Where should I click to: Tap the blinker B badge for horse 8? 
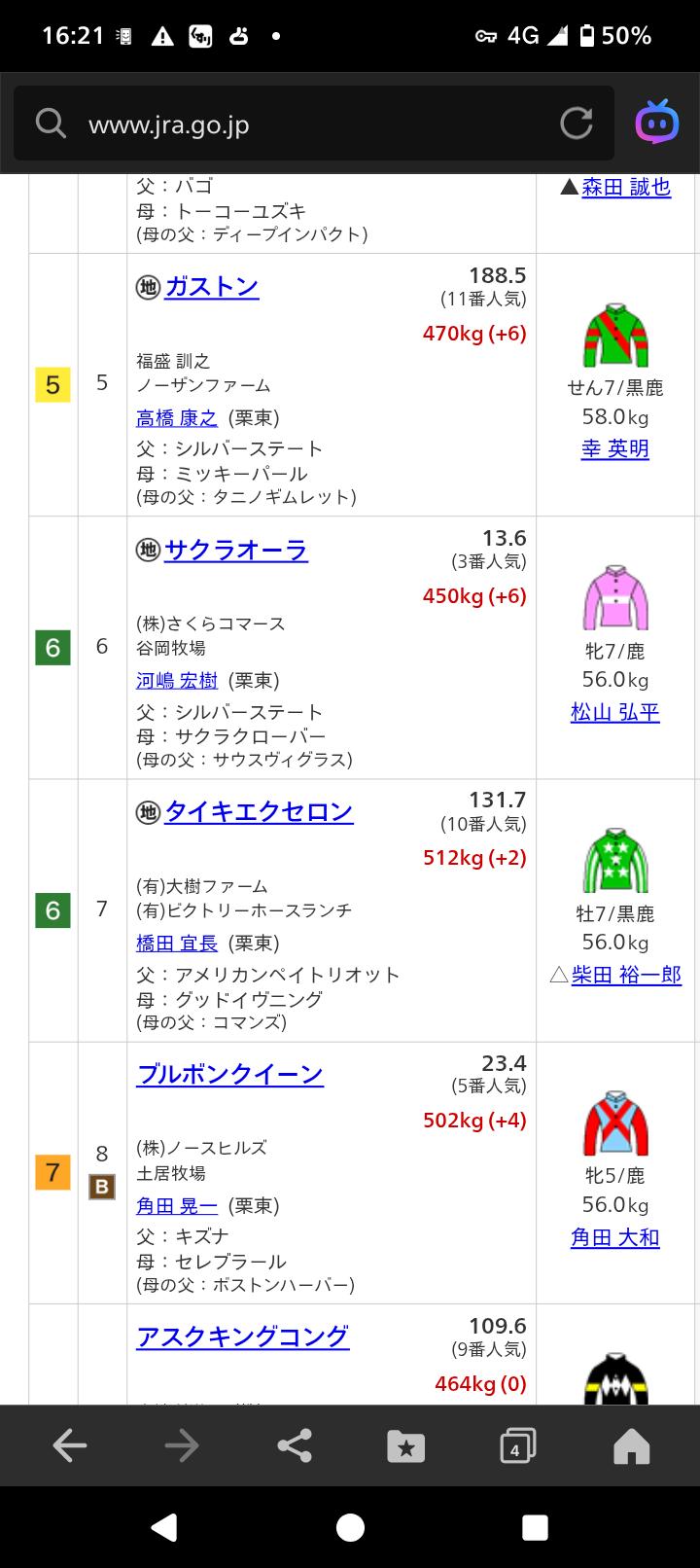click(102, 1187)
